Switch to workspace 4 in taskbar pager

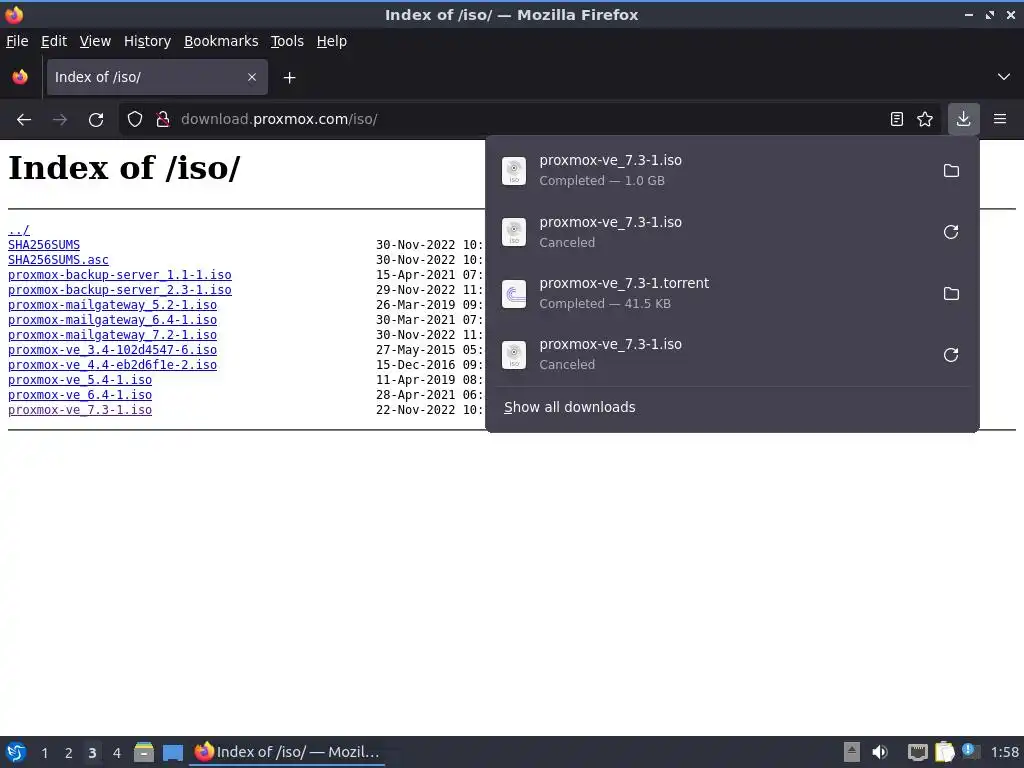point(116,753)
